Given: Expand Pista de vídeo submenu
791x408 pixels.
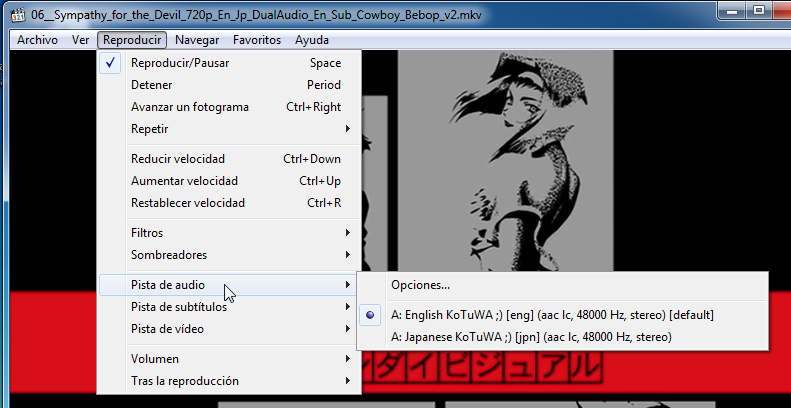Looking at the screenshot, I should (x=230, y=329).
